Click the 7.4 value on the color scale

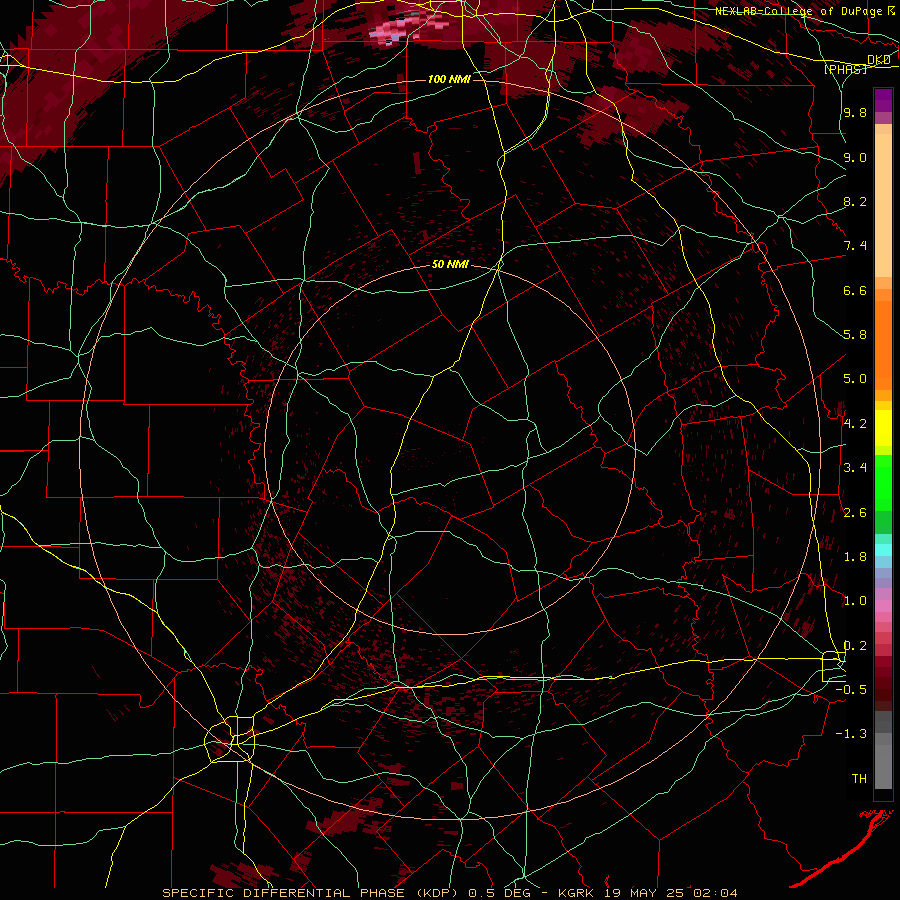855,246
